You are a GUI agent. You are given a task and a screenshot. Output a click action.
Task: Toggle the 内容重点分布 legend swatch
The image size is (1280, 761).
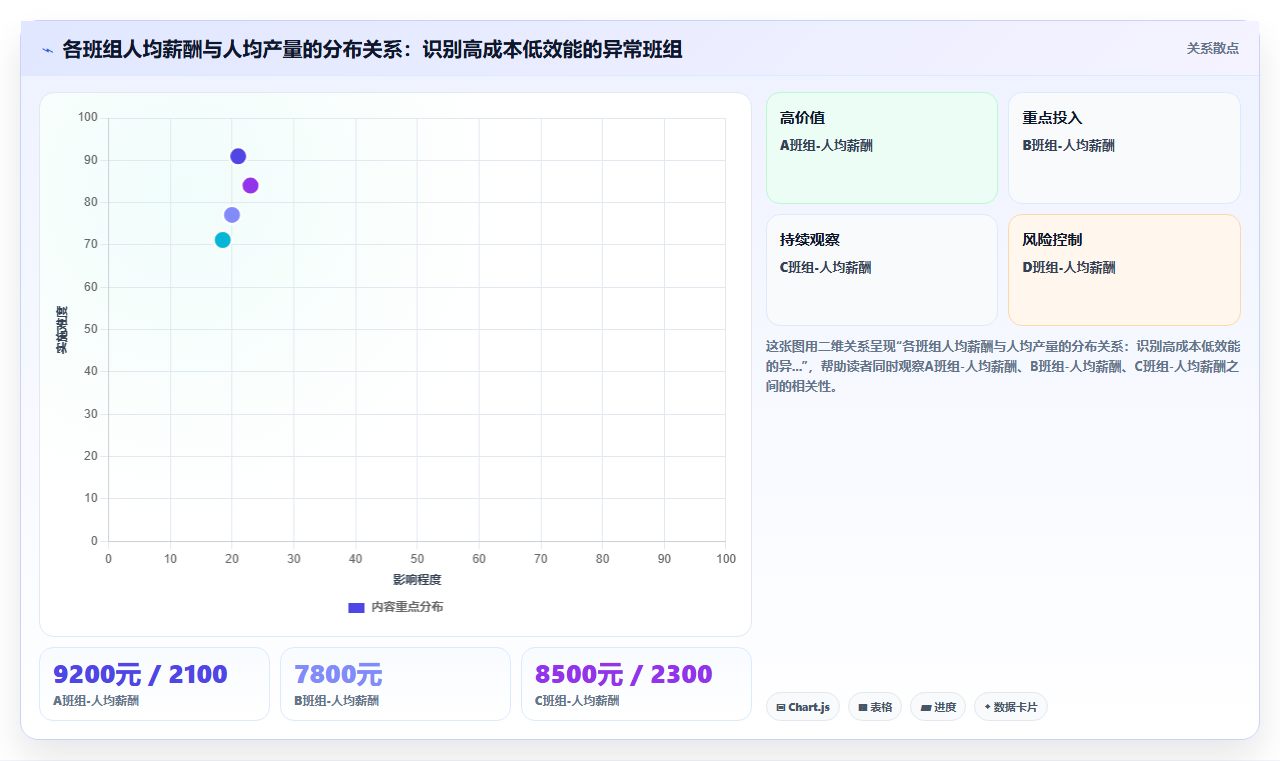[x=356, y=607]
